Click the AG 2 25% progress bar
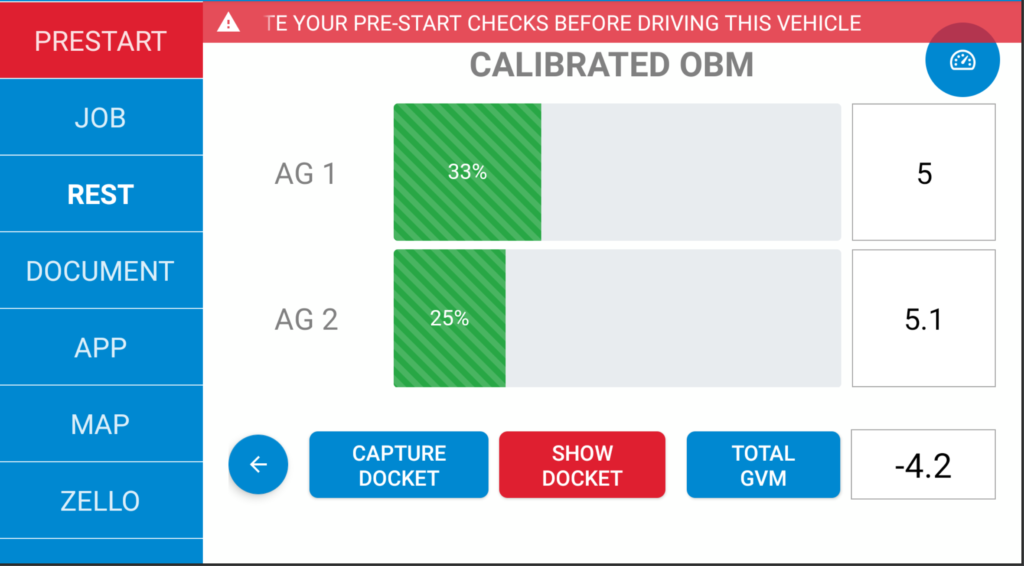This screenshot has width=1024, height=566. (x=617, y=319)
